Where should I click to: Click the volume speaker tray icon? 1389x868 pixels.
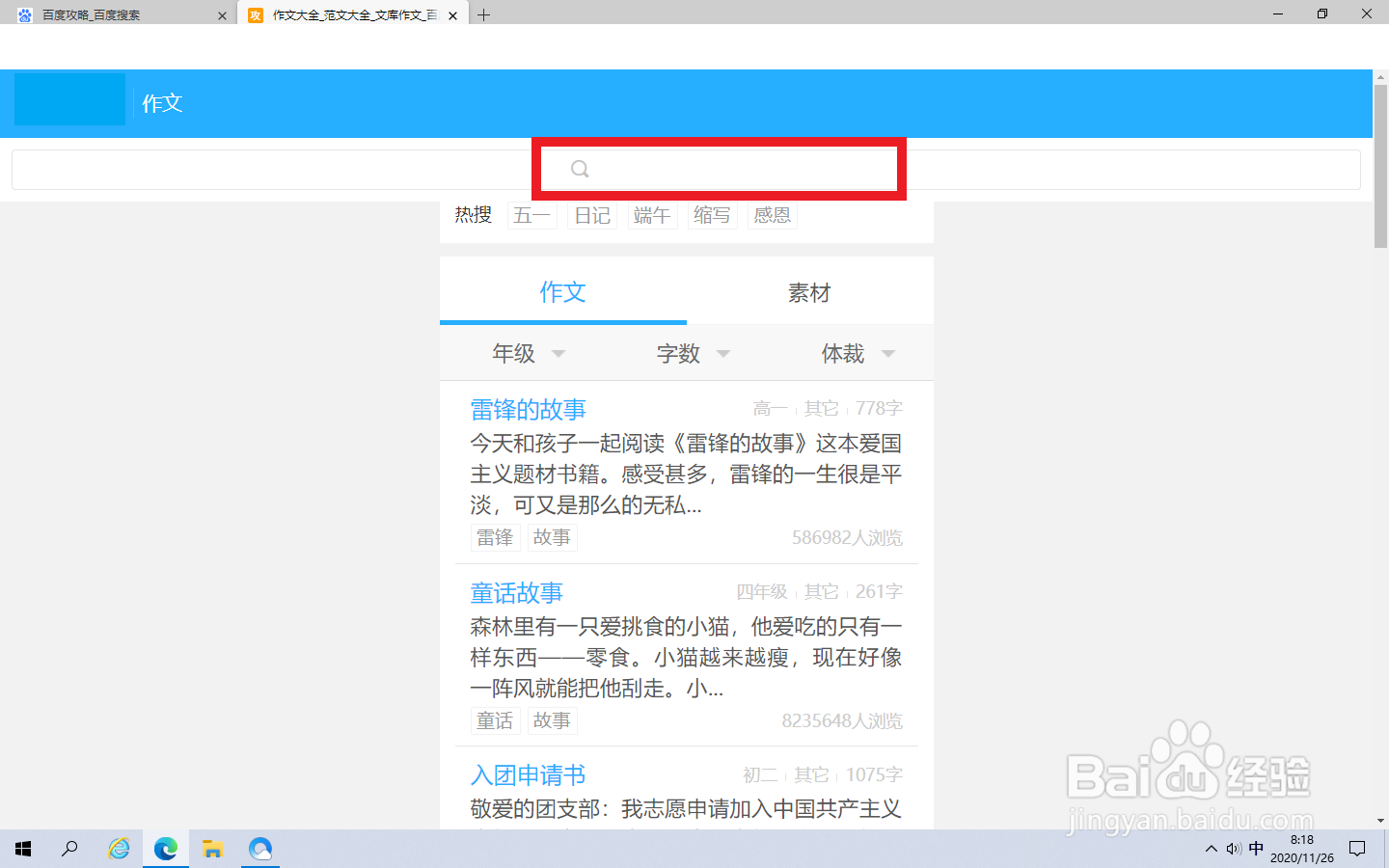1234,849
